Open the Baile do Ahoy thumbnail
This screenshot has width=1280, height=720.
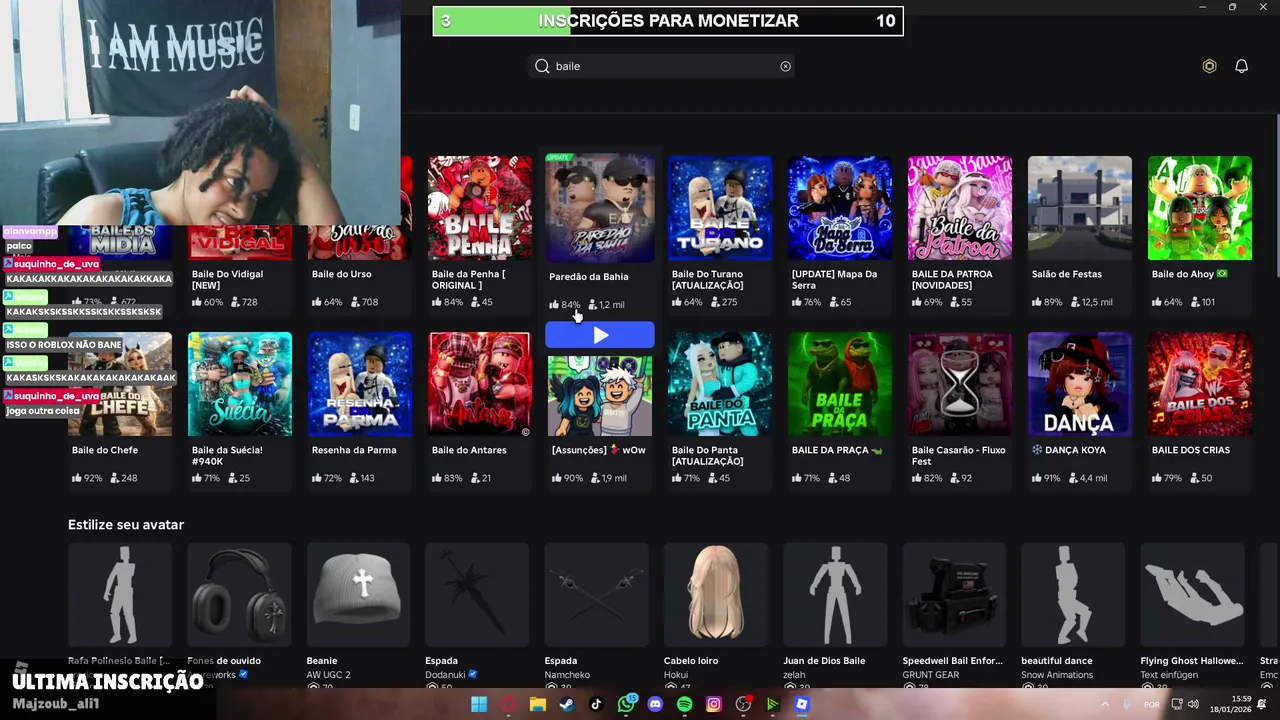click(x=1200, y=208)
